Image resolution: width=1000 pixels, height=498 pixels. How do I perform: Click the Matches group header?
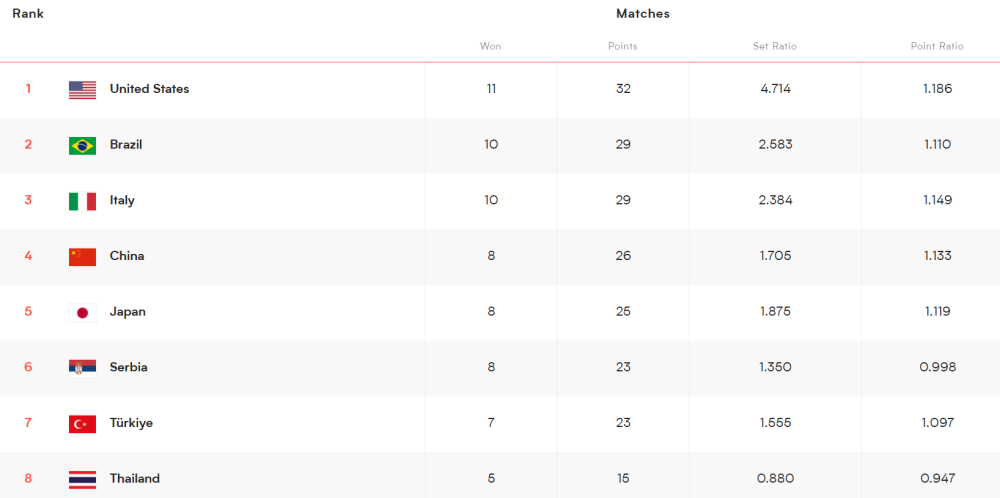click(x=643, y=13)
